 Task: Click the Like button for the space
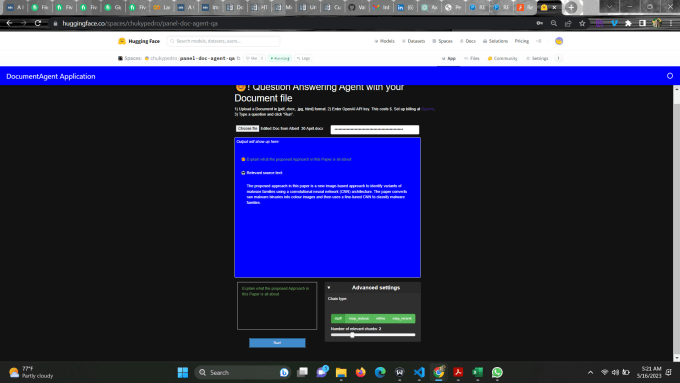pos(254,58)
